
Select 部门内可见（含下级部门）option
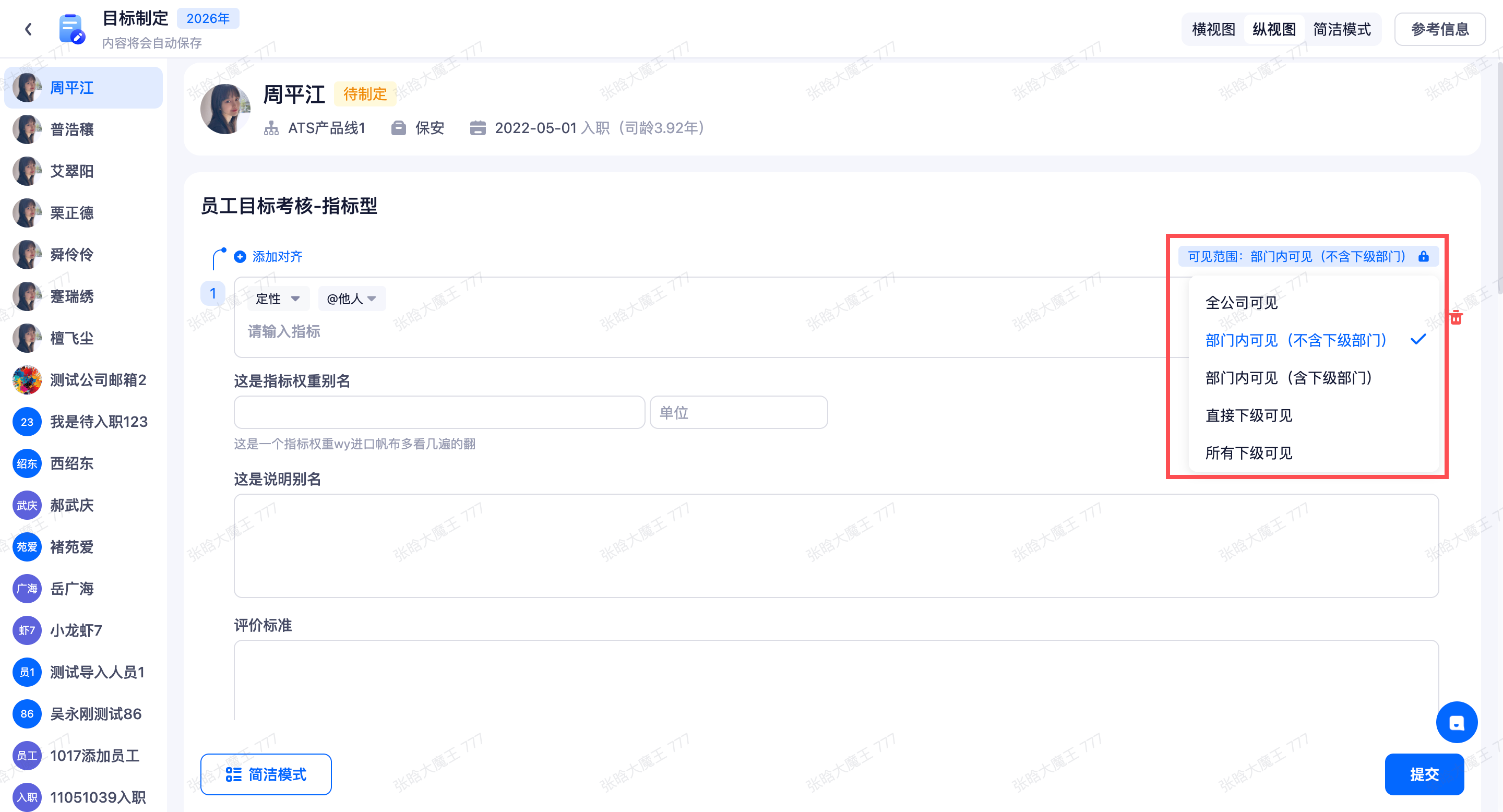pyautogui.click(x=1289, y=378)
